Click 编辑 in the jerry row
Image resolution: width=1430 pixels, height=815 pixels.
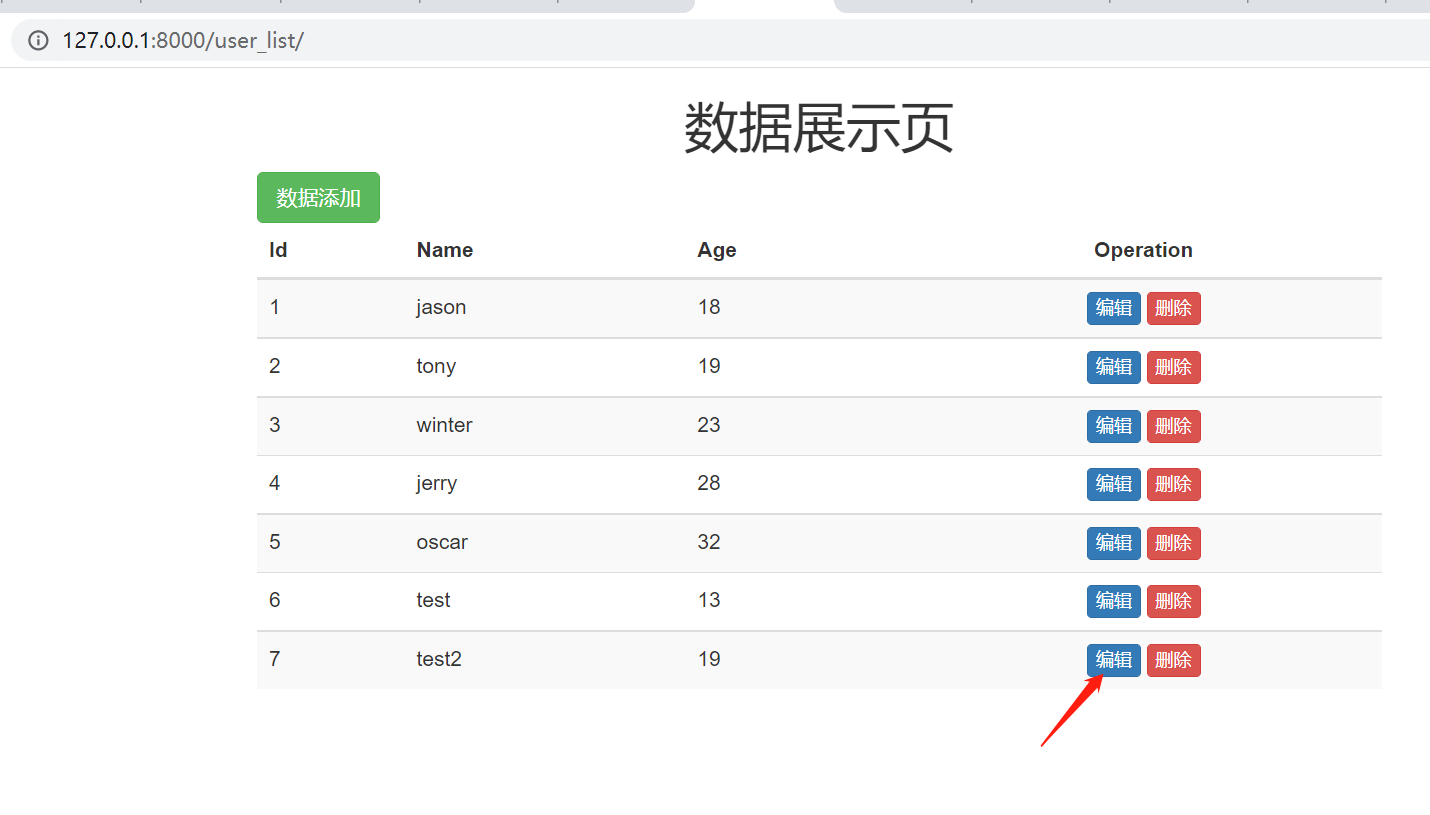pos(1113,484)
